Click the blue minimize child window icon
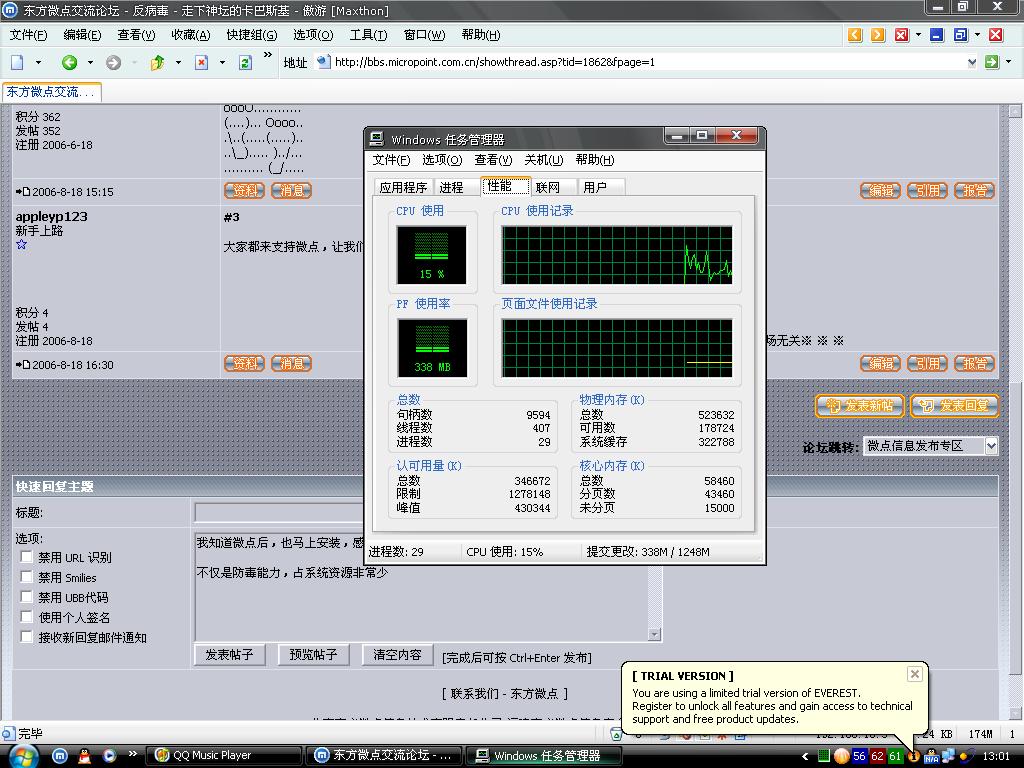Viewport: 1024px width, 768px height. [x=937, y=35]
